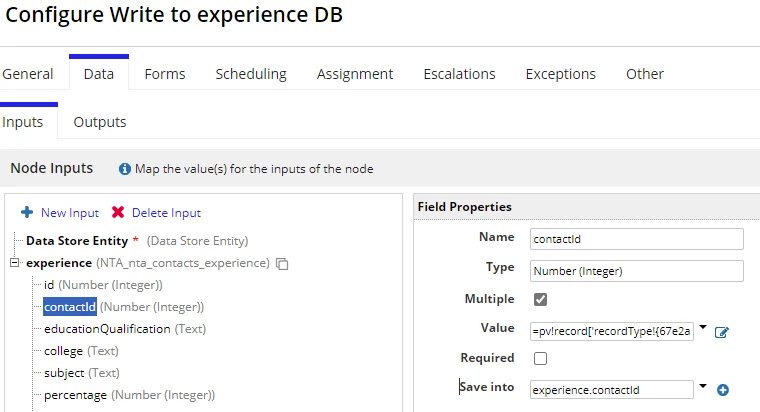Click the Save into text field
This screenshot has width=760, height=412.
(x=612, y=390)
